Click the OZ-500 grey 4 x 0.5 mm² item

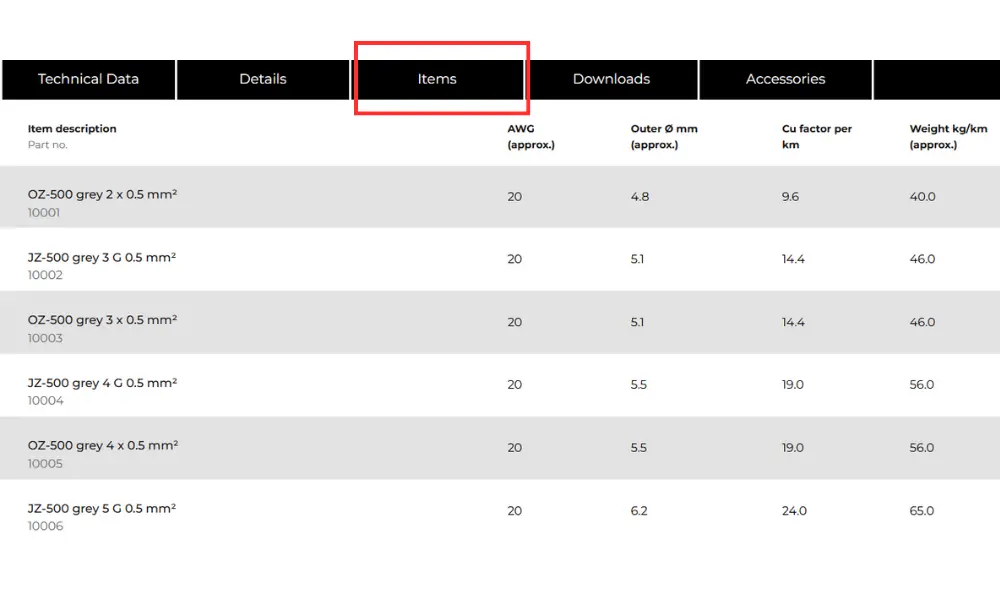point(102,446)
